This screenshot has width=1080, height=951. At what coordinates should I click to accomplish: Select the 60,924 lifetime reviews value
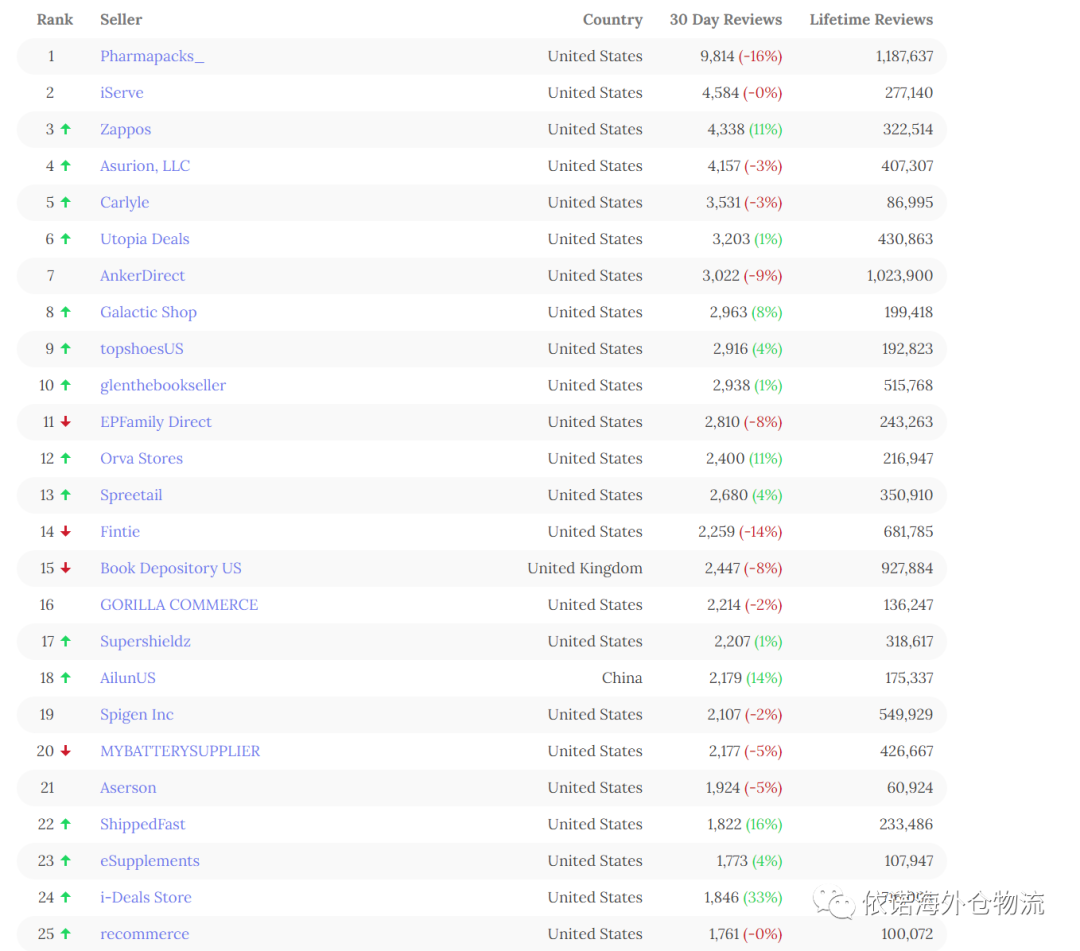[x=910, y=787]
